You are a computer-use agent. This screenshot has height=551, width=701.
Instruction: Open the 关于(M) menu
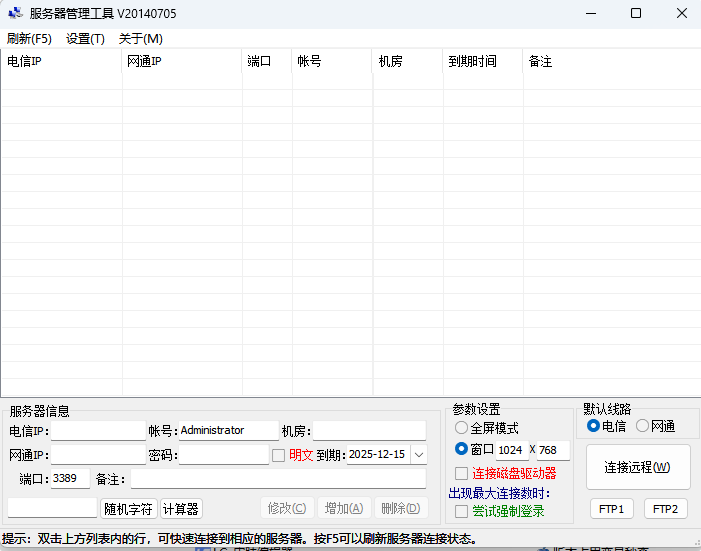[x=140, y=39]
